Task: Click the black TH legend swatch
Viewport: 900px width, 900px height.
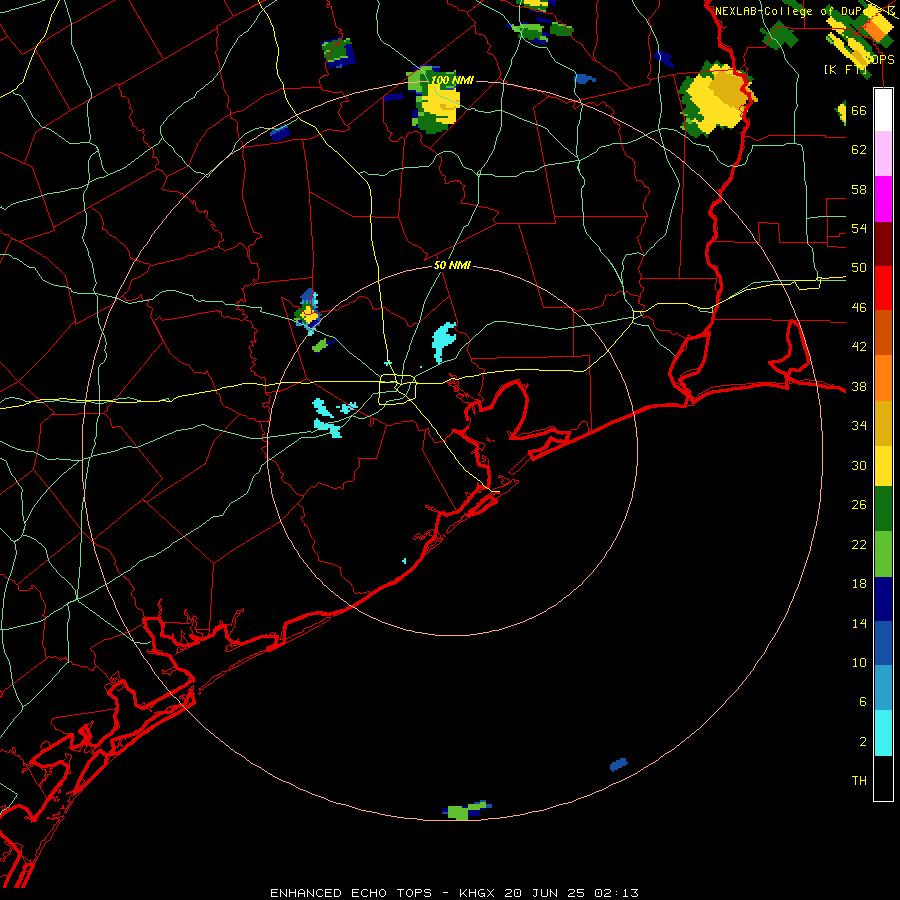Action: 883,778
